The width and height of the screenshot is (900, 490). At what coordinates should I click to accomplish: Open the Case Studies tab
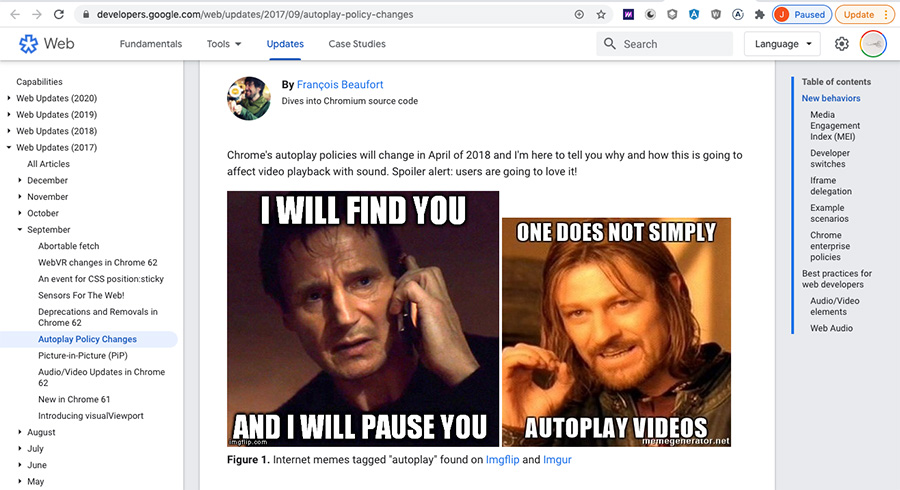357,44
